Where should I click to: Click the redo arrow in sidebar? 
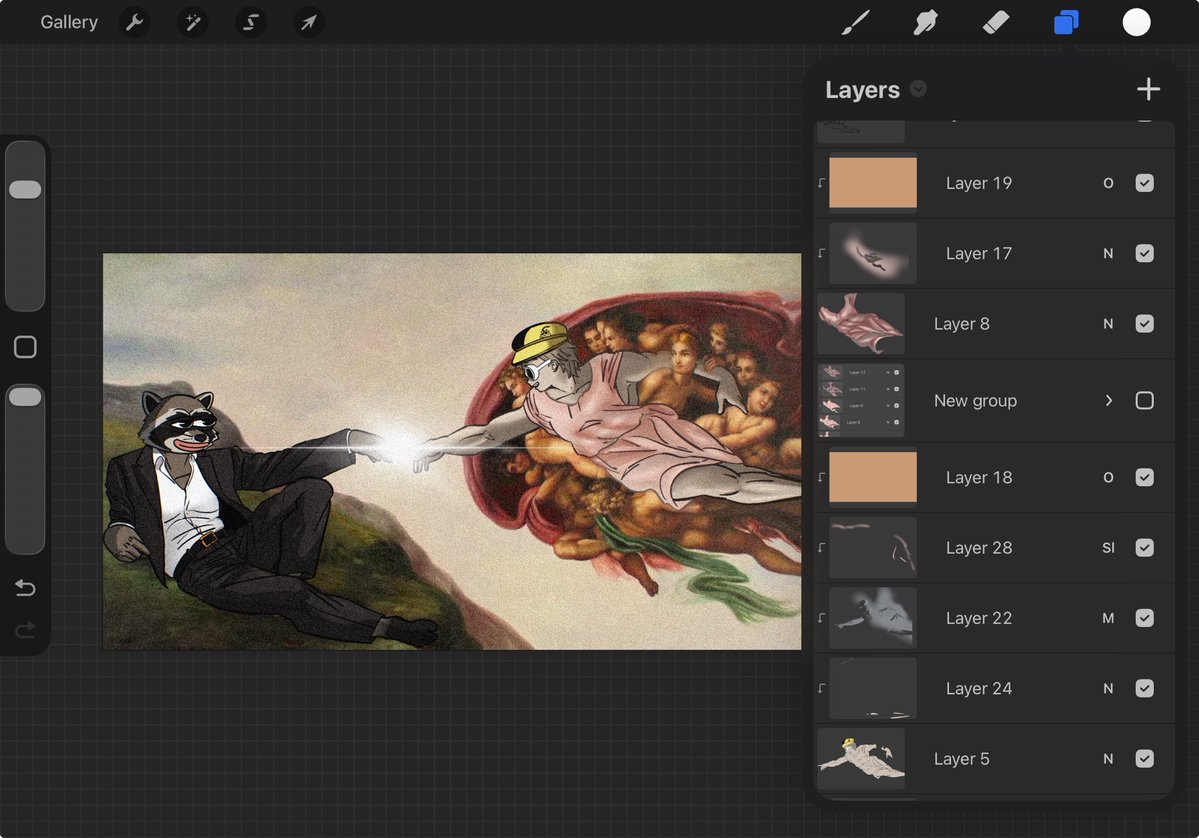[x=25, y=629]
